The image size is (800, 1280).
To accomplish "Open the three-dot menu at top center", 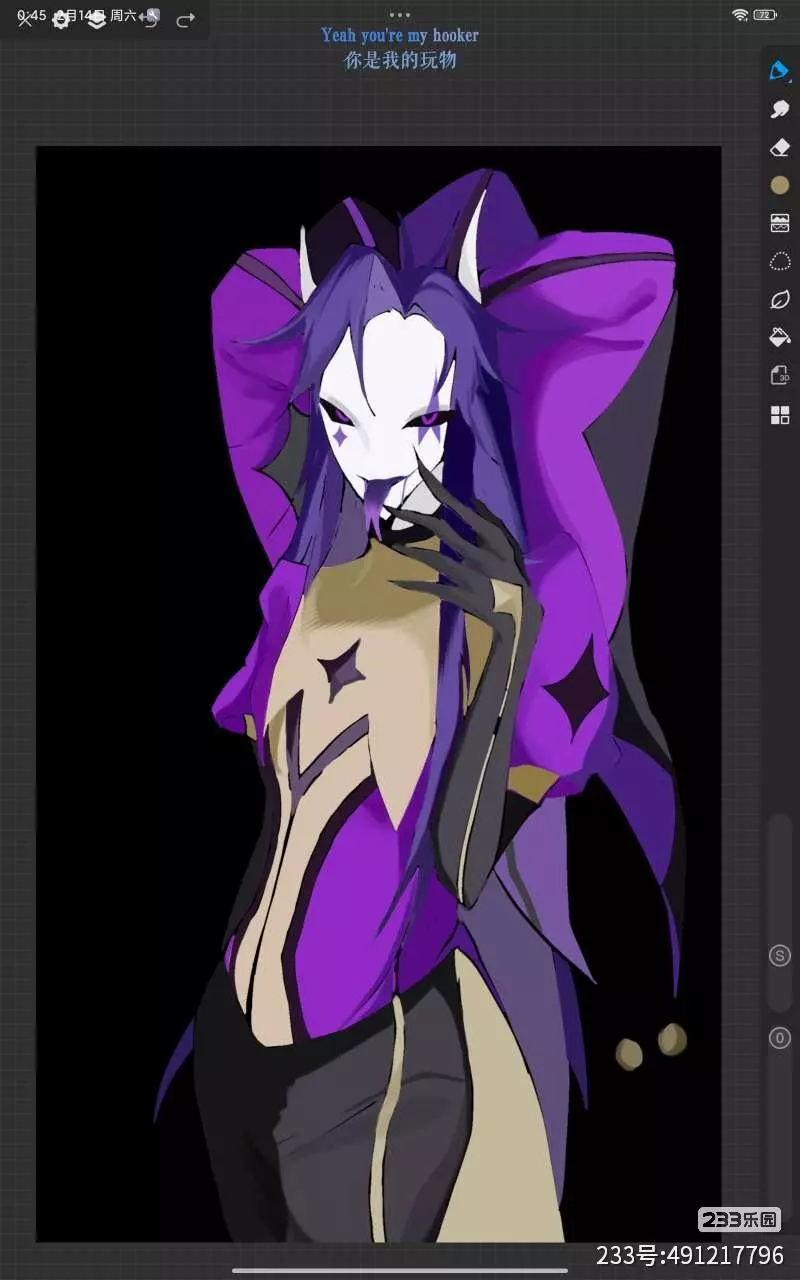I will coord(400,15).
